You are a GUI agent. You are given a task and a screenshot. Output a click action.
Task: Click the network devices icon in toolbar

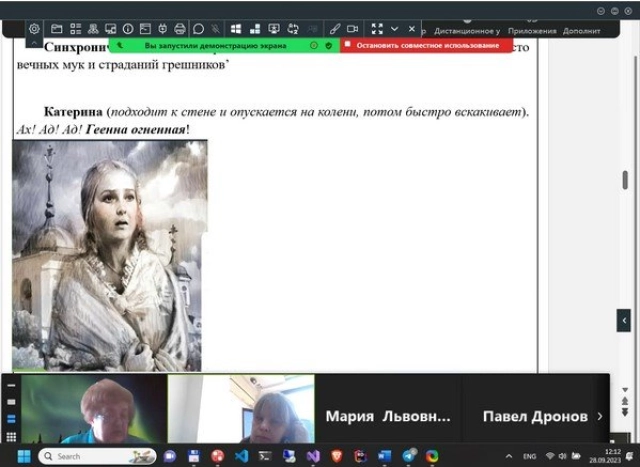click(93, 29)
